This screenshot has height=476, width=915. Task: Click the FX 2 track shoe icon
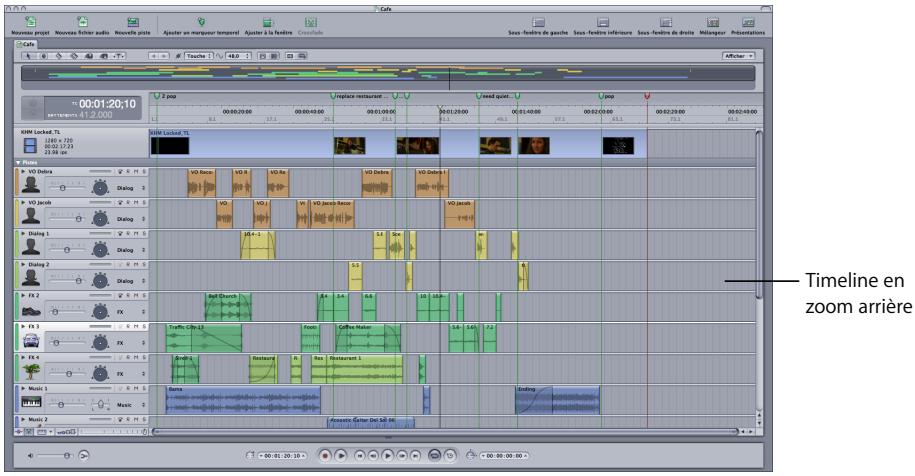[31, 311]
